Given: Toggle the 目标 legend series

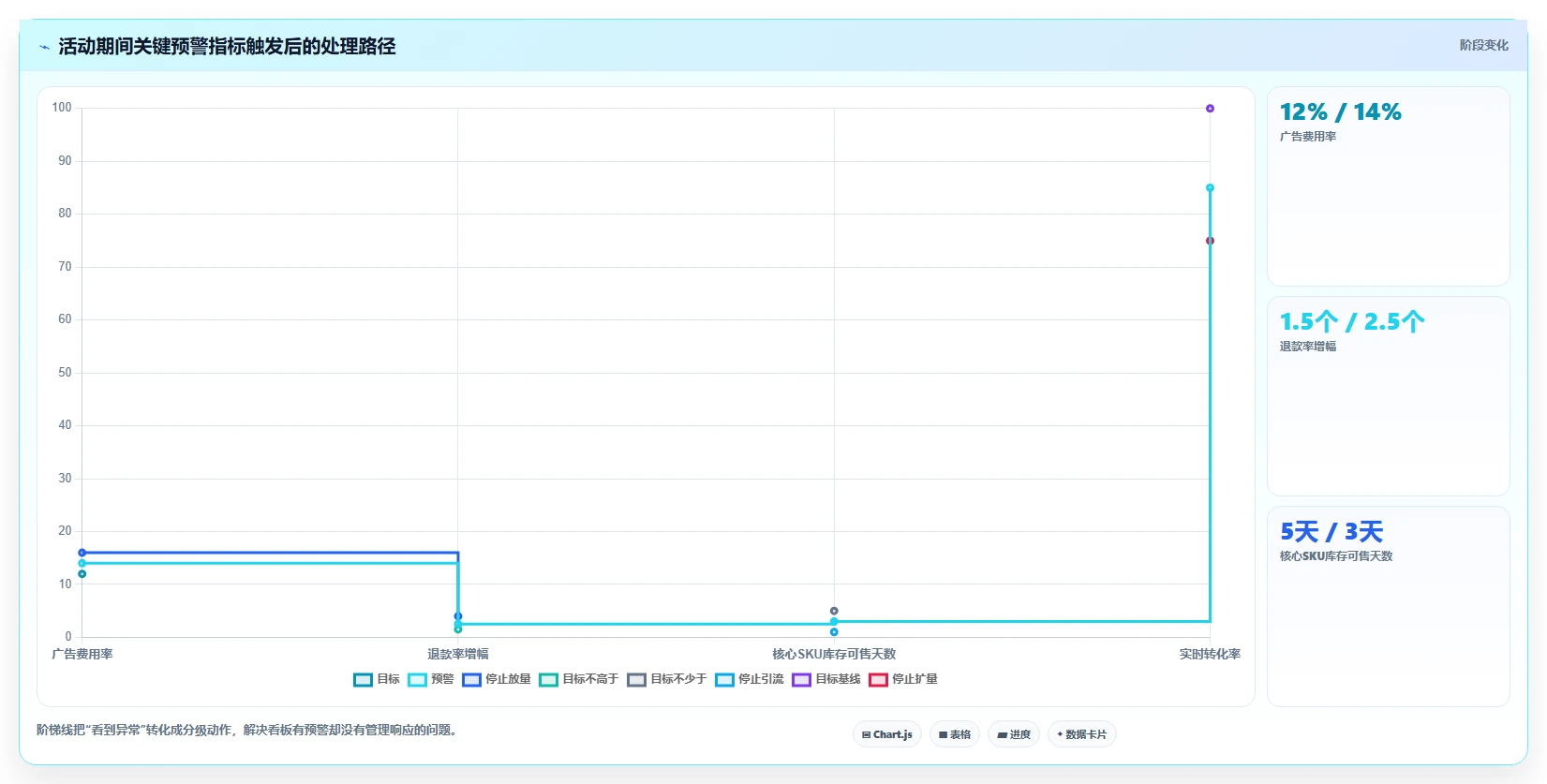Looking at the screenshot, I should (377, 679).
